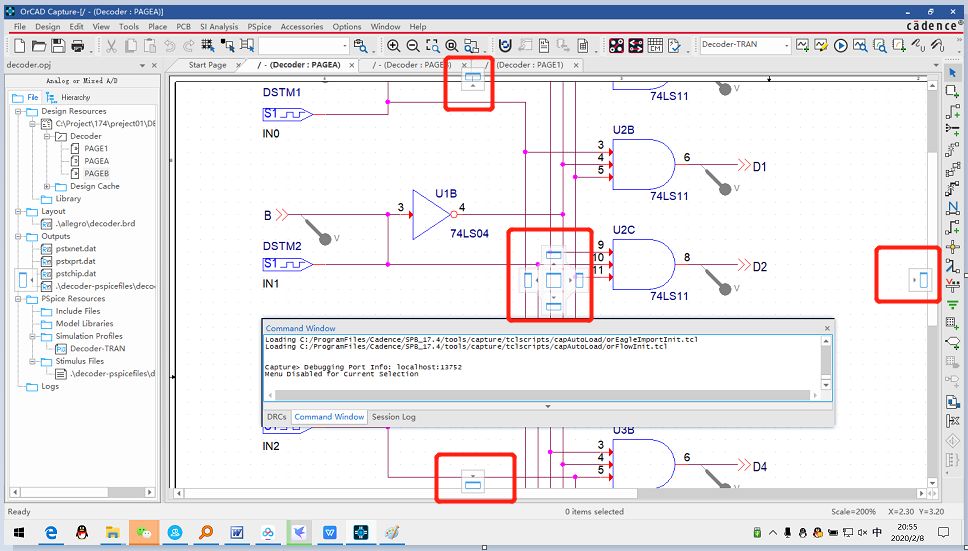Screen dimensions: 968x551
Task: Open the Accessories menu
Action: (302, 27)
